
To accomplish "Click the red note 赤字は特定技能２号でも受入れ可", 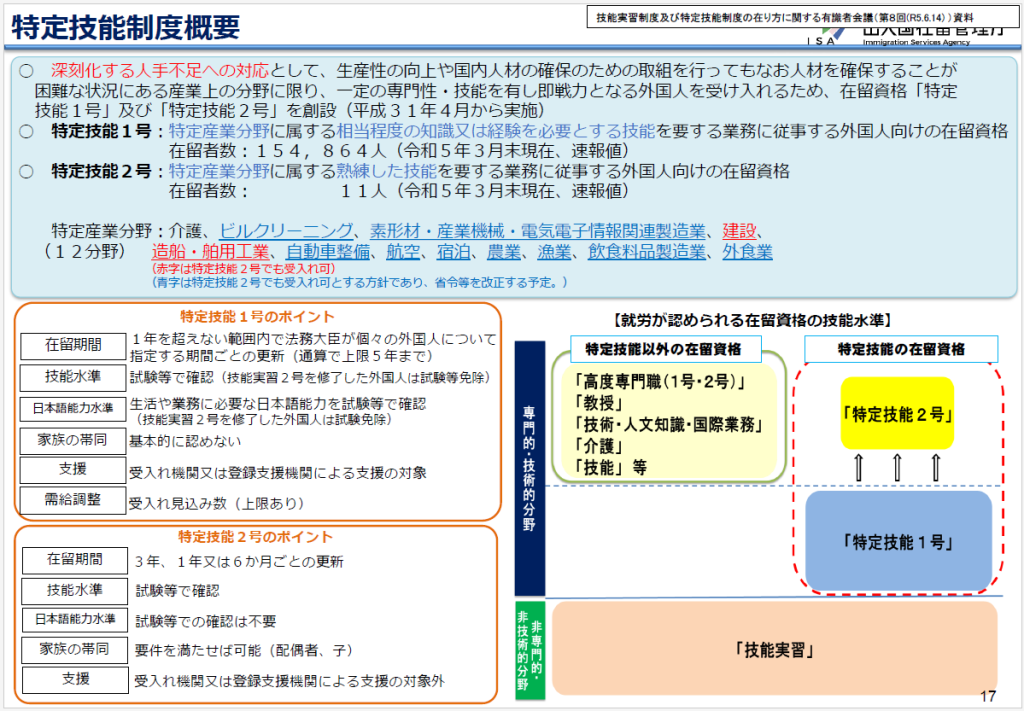I will (x=244, y=268).
